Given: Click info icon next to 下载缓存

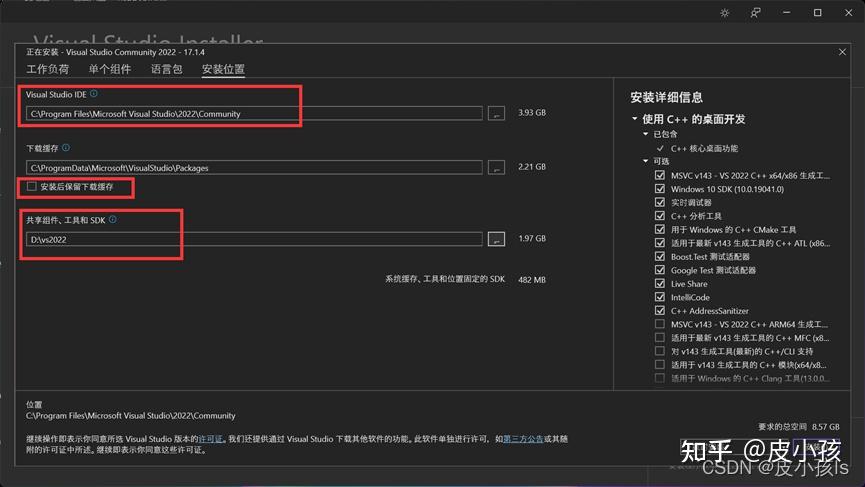Looking at the screenshot, I should point(67,148).
